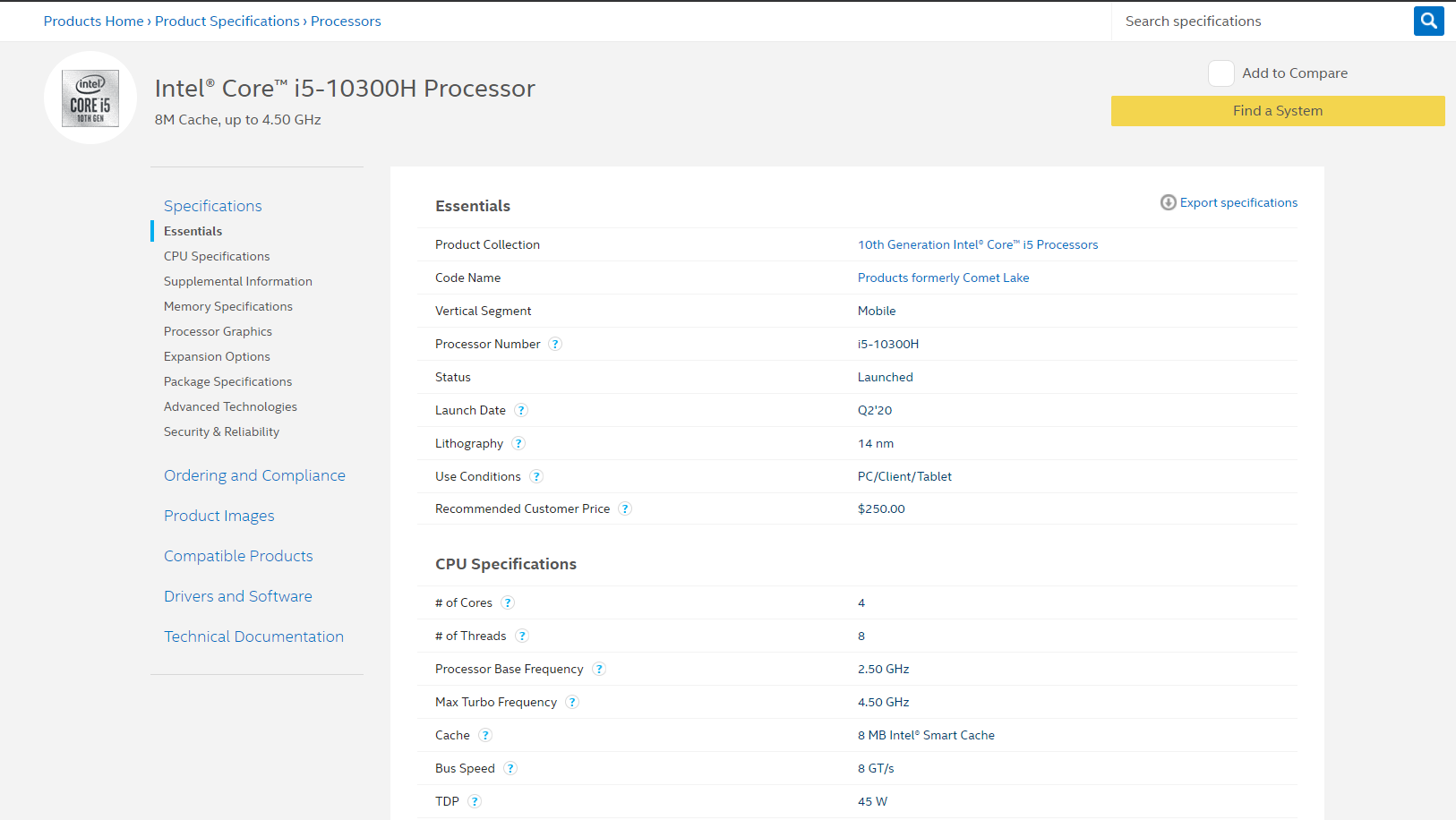Select Specifications in the side navigation

coord(213,206)
